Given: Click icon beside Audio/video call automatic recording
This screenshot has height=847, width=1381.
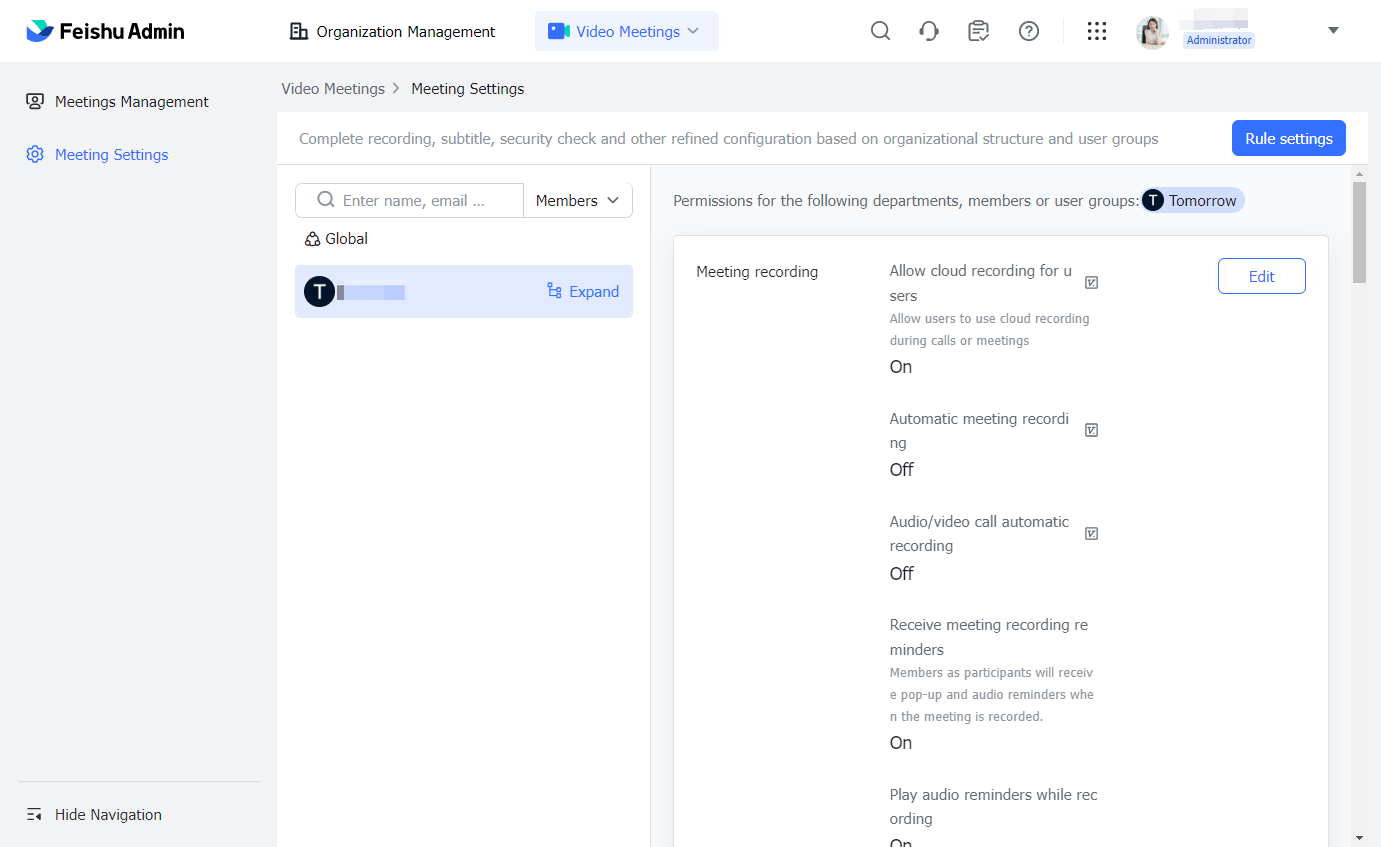Looking at the screenshot, I should coord(1092,534).
